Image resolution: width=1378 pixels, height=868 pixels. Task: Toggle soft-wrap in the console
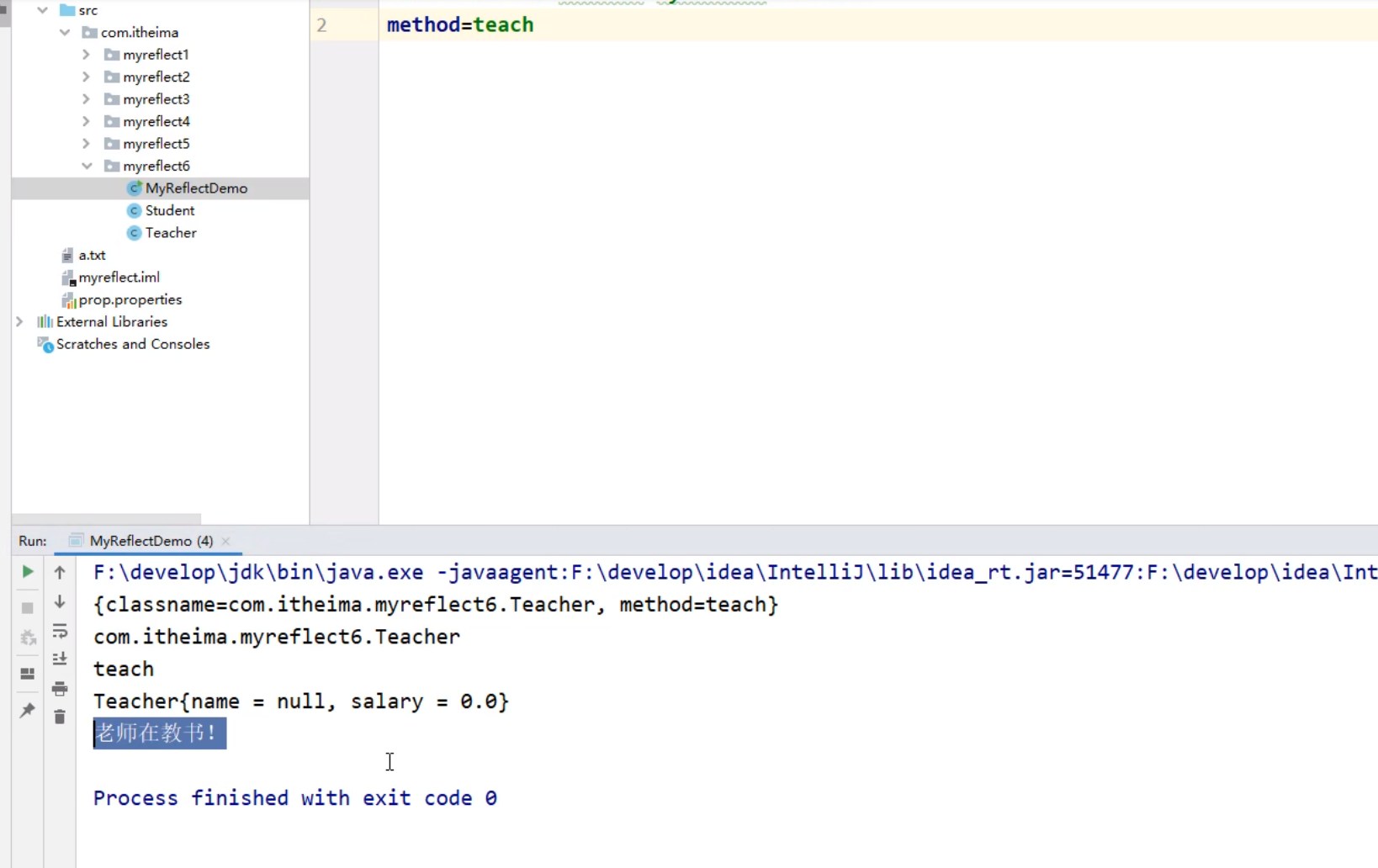pyautogui.click(x=60, y=632)
